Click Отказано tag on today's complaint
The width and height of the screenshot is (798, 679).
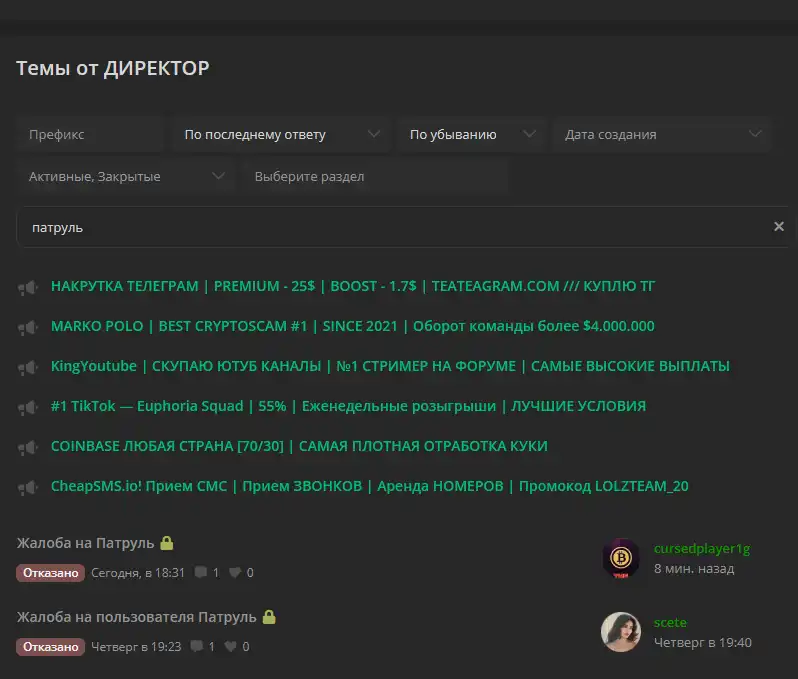50,573
